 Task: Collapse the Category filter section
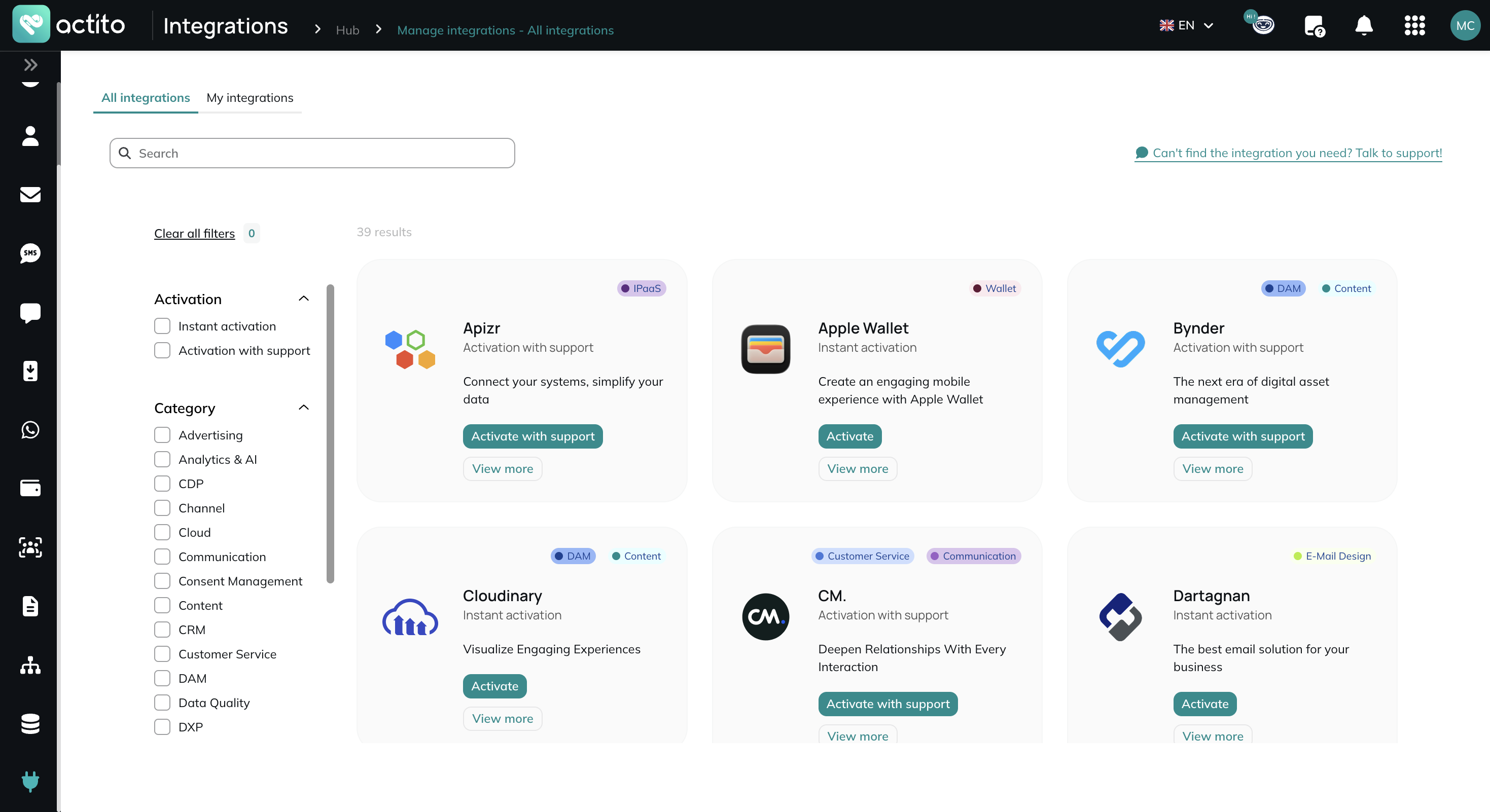(x=304, y=408)
